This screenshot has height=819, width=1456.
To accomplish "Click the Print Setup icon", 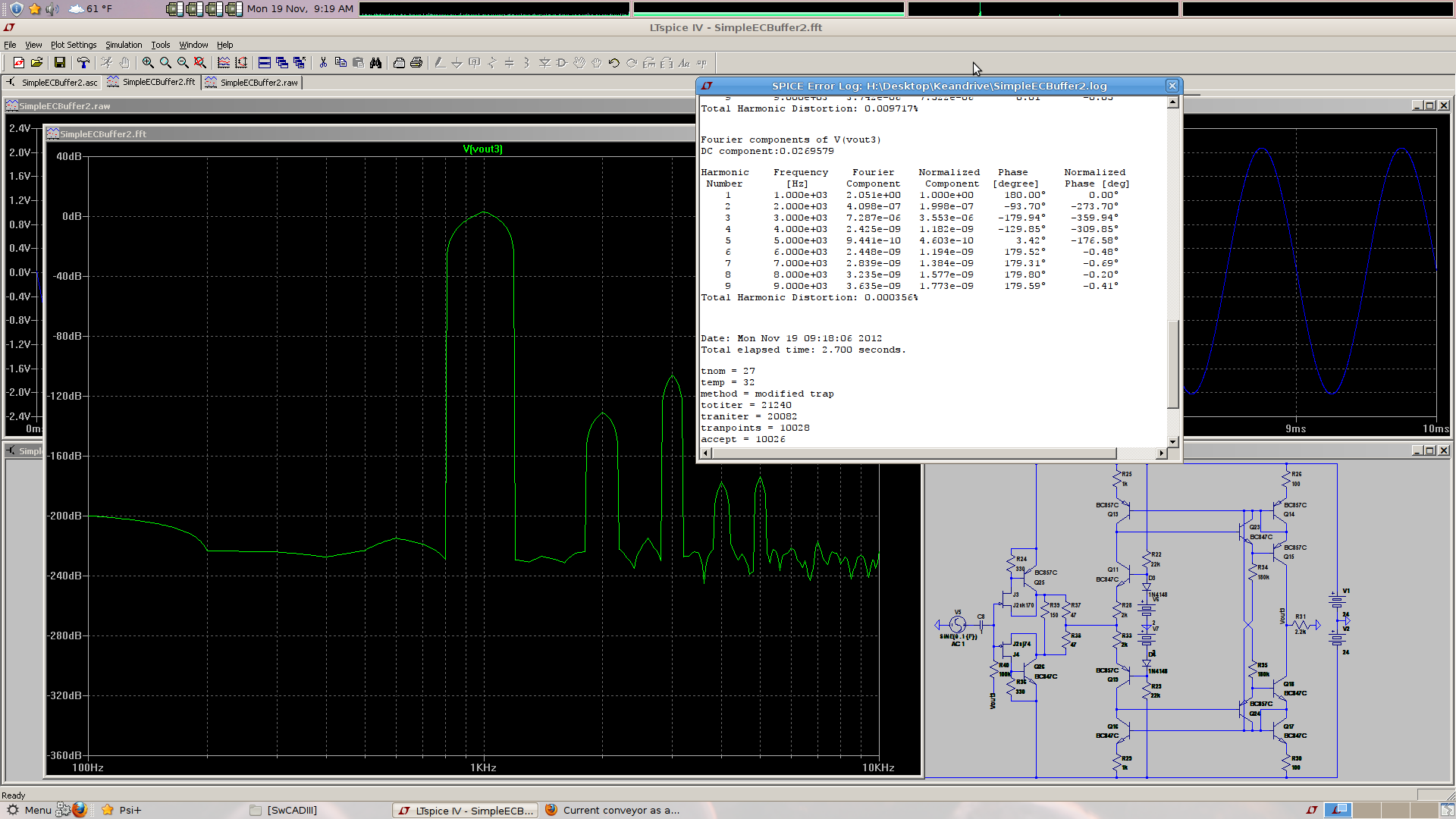I will [x=399, y=63].
